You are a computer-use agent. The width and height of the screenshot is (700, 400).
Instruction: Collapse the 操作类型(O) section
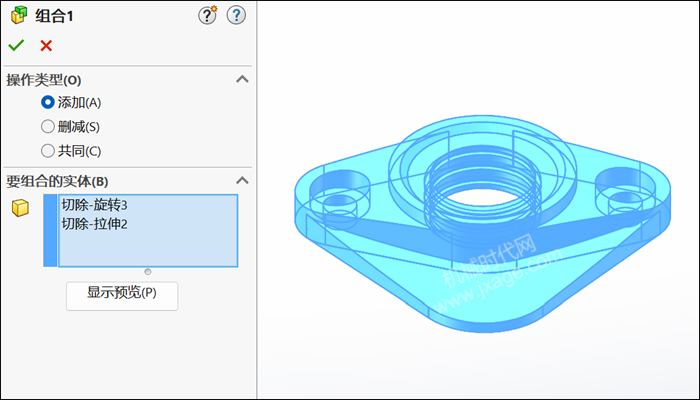(x=242, y=79)
